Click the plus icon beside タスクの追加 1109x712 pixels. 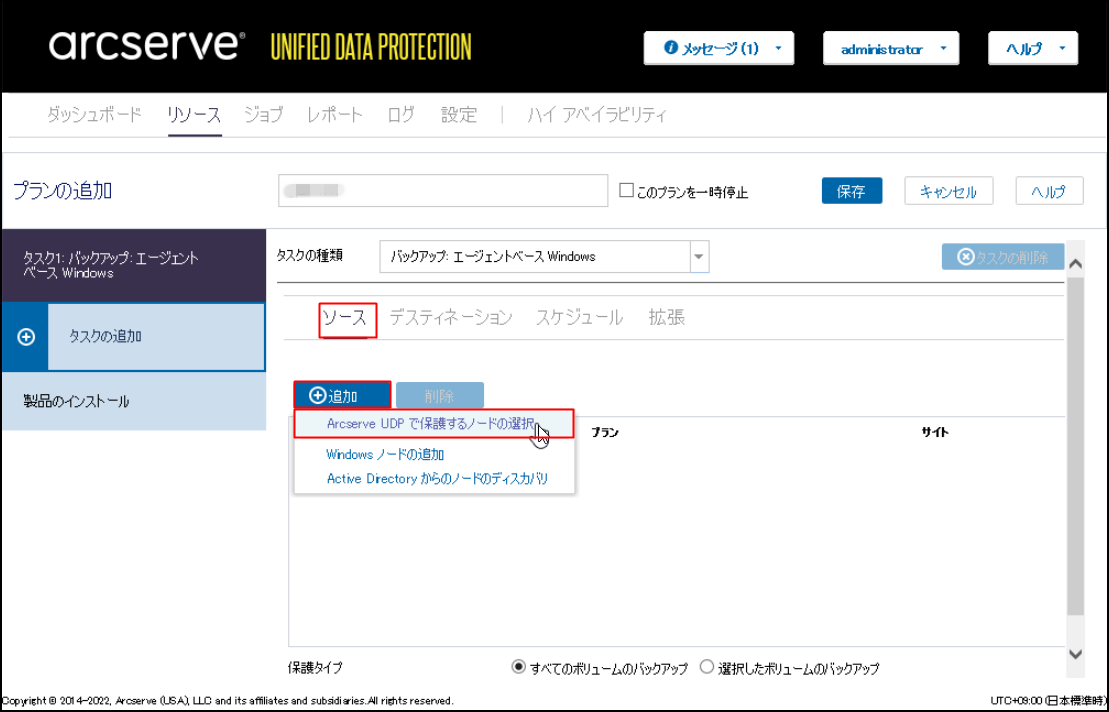click(26, 337)
